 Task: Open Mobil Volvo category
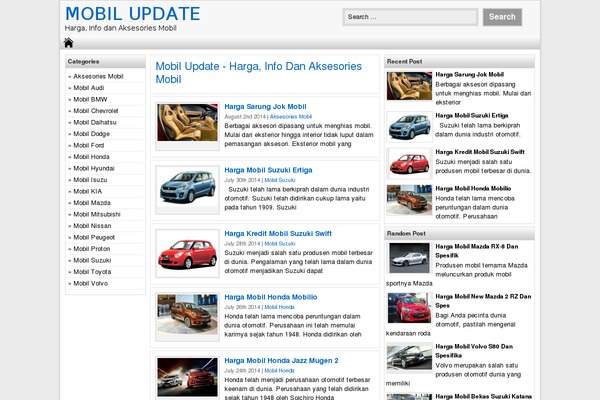pyautogui.click(x=90, y=283)
